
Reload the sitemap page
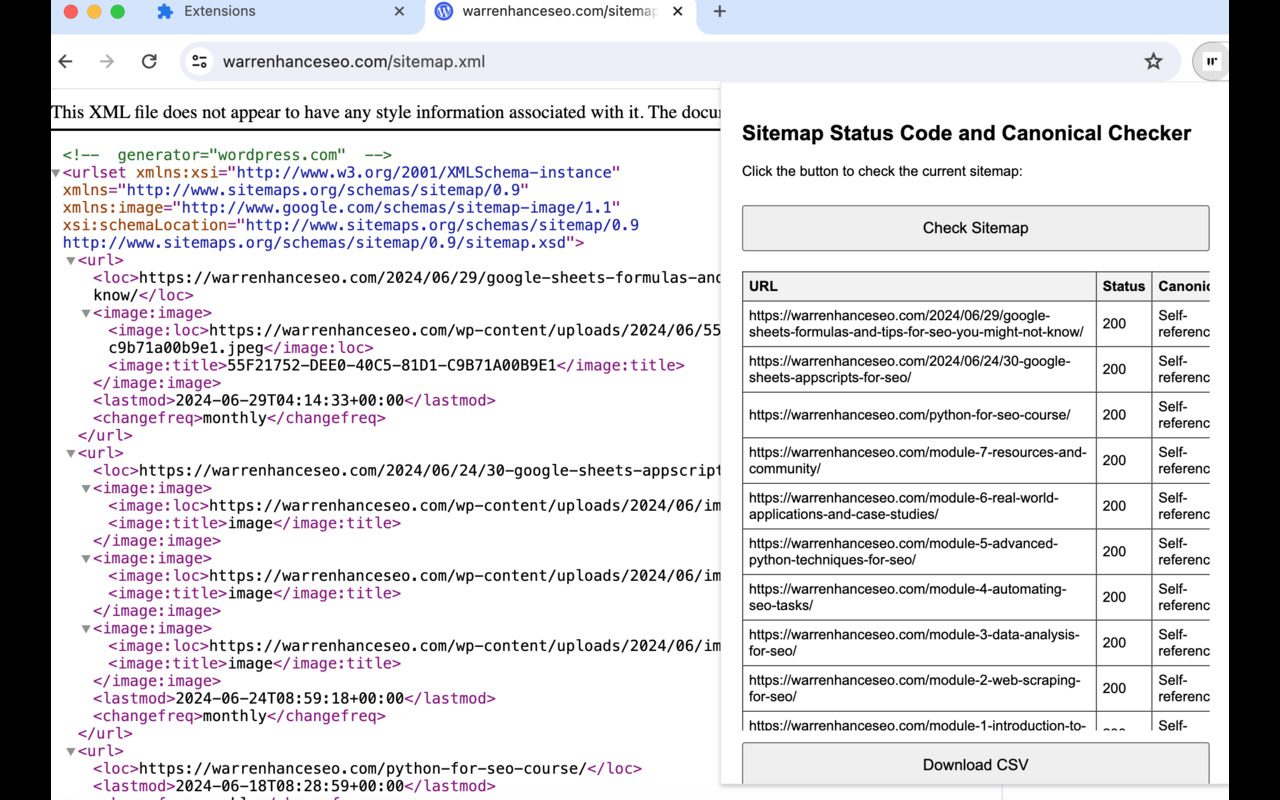149,61
